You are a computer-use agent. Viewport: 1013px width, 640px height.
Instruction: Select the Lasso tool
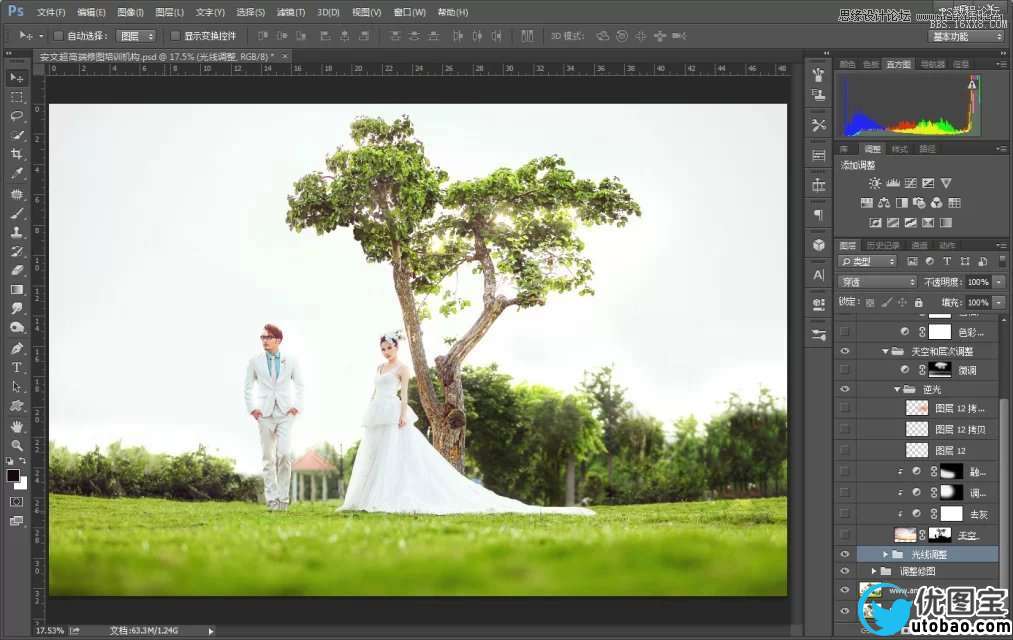pyautogui.click(x=17, y=116)
